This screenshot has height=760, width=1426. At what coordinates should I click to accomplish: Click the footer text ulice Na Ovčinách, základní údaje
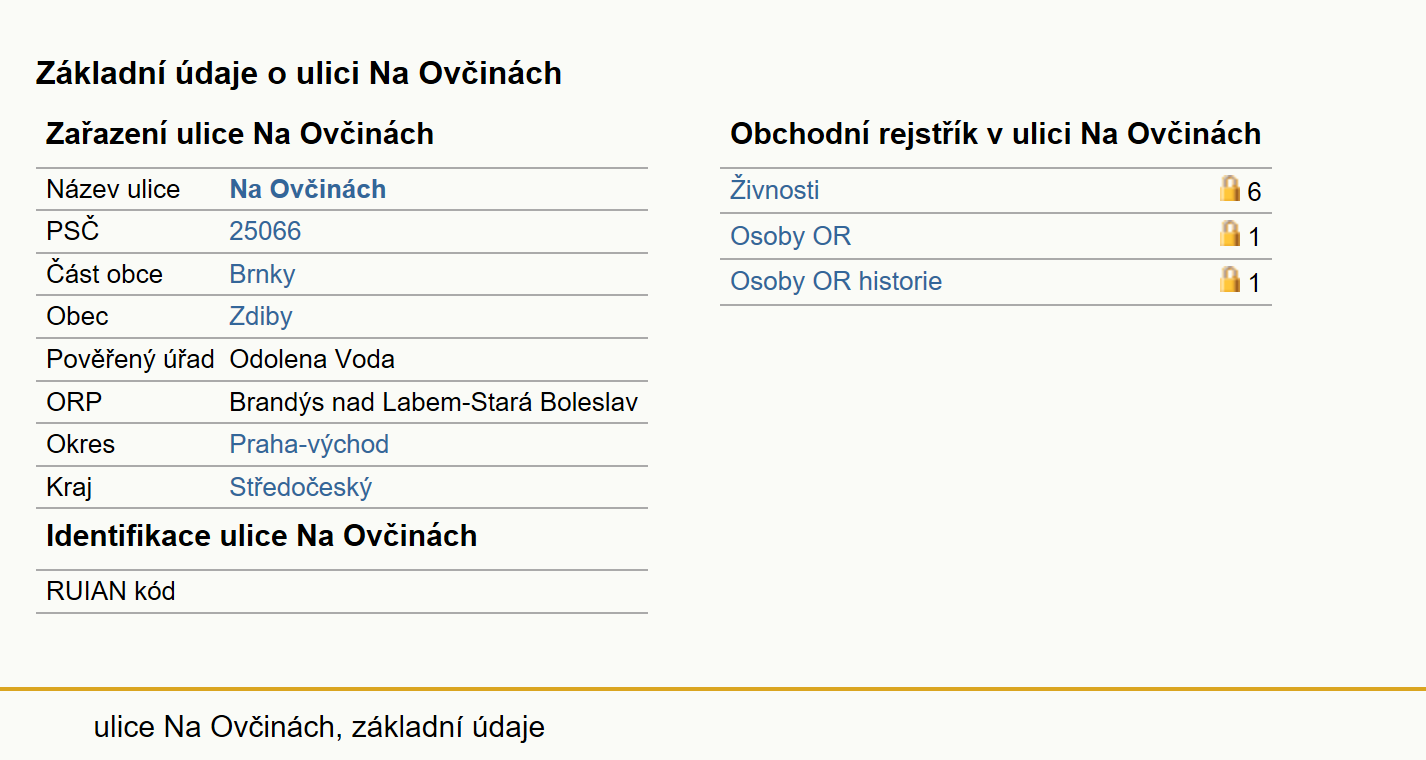[319, 727]
